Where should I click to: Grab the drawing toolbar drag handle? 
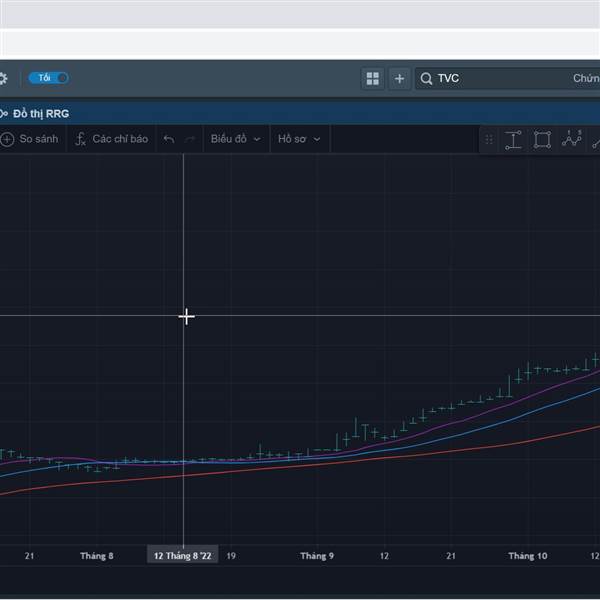pyautogui.click(x=489, y=140)
